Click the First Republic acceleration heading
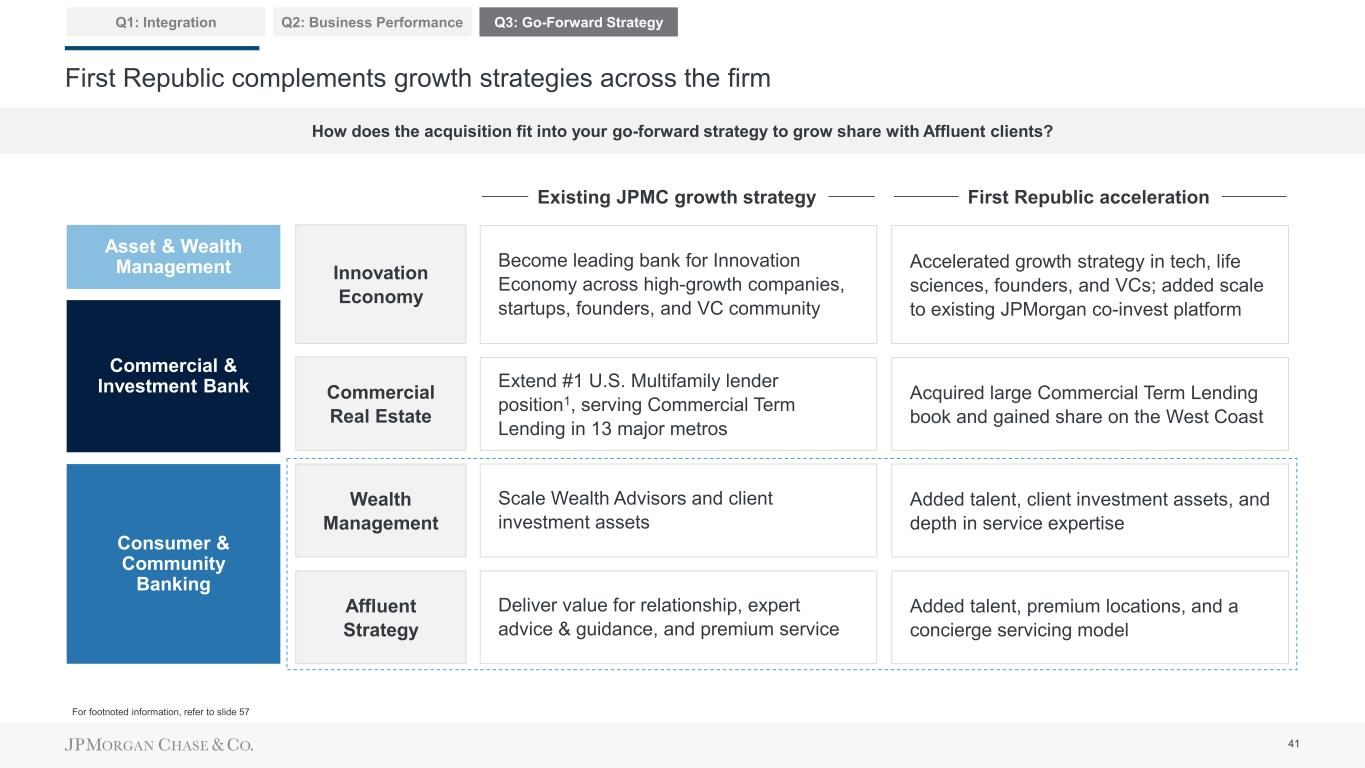The image size is (1365, 768). pyautogui.click(x=1088, y=198)
